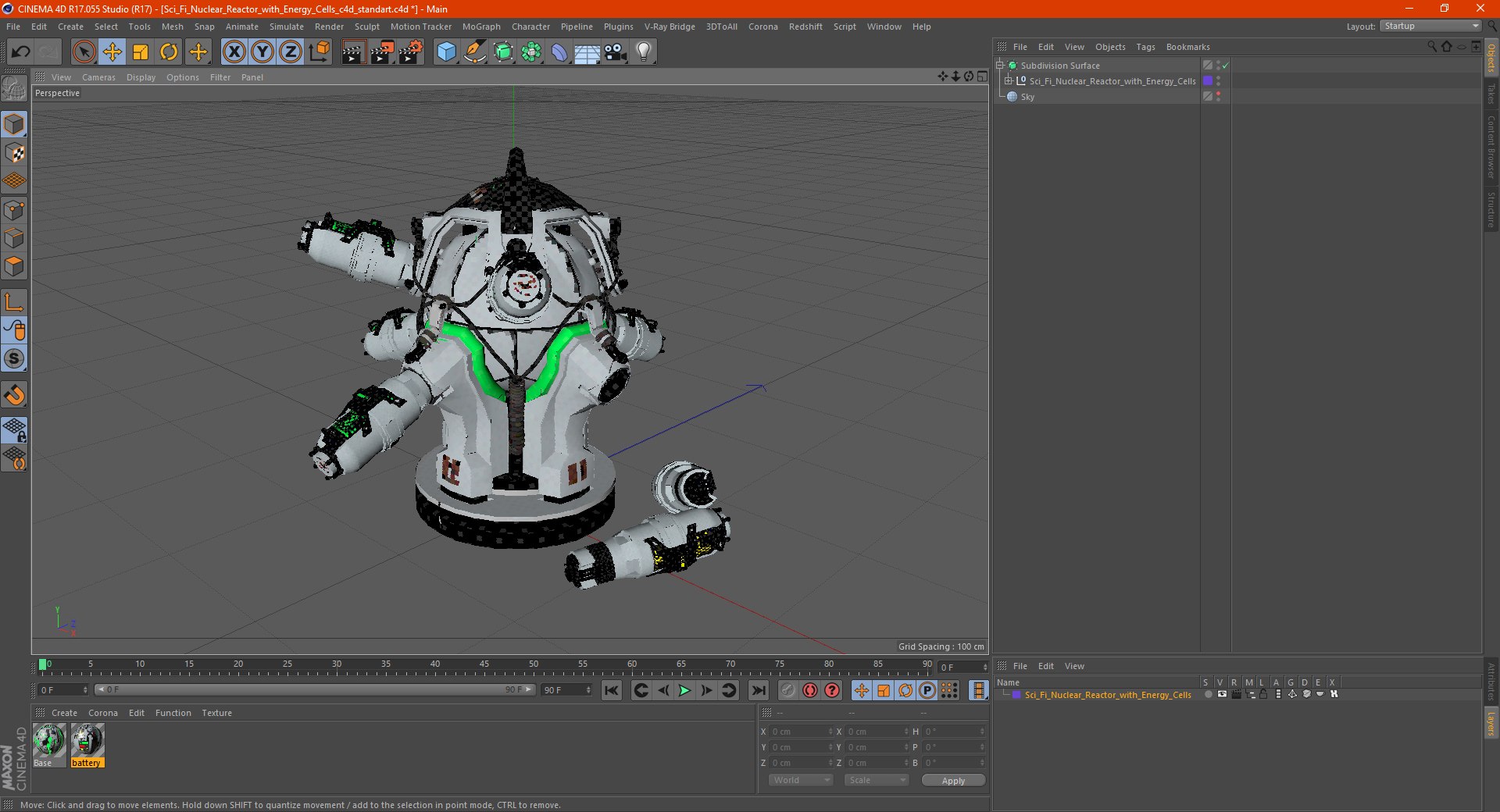Click the deformer bend icon
This screenshot has width=1500, height=812.
click(x=559, y=52)
